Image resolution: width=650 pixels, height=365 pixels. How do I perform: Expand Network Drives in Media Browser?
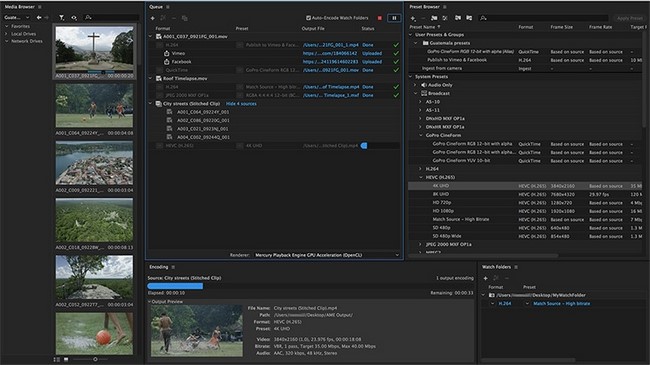(7, 41)
